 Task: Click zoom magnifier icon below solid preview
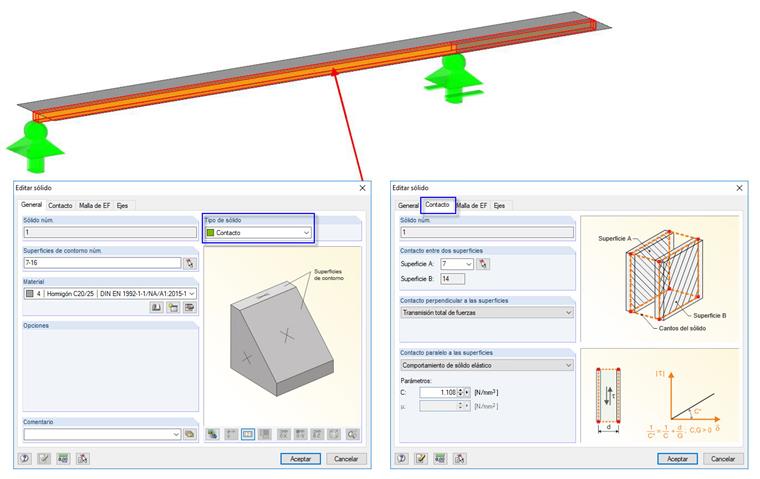click(352, 434)
